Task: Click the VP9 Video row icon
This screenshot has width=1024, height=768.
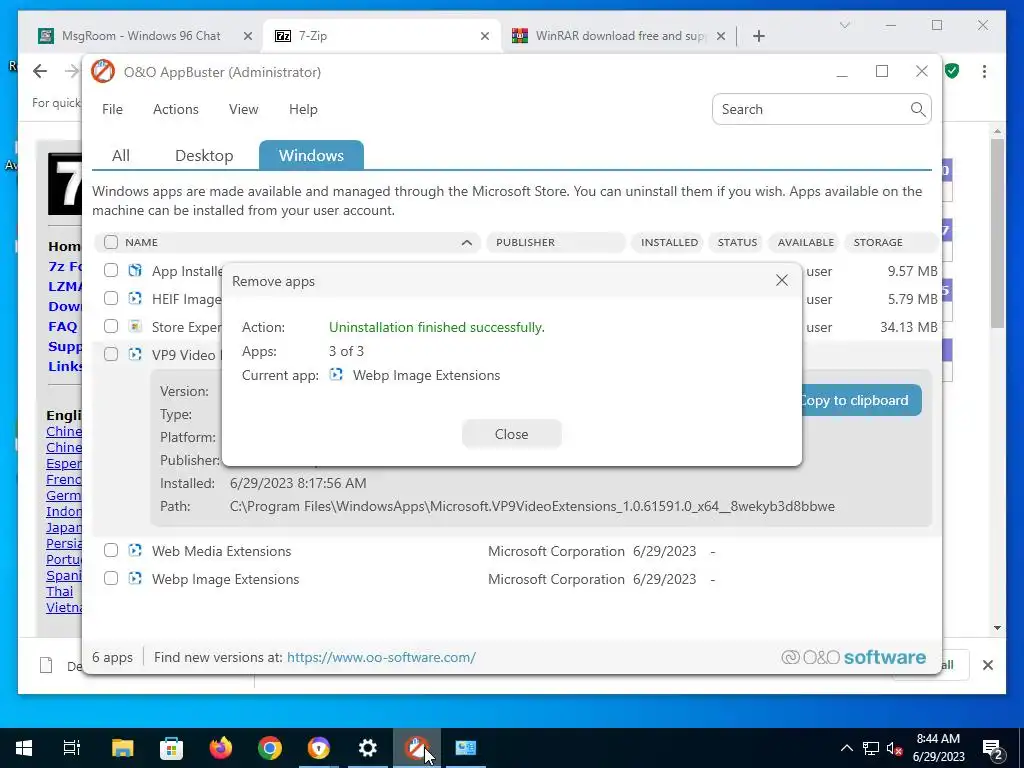Action: [135, 354]
